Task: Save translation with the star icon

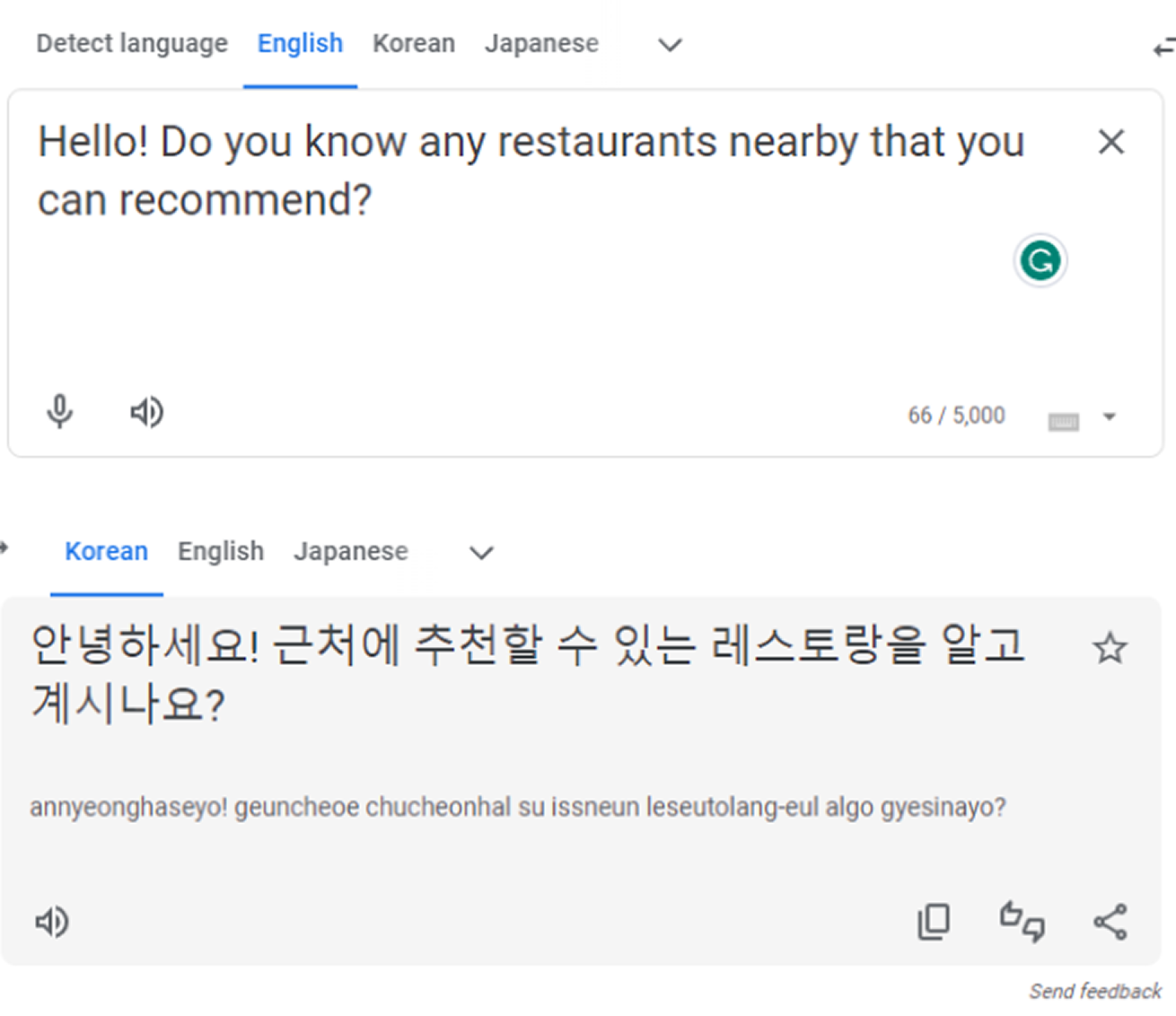Action: pos(1110,648)
